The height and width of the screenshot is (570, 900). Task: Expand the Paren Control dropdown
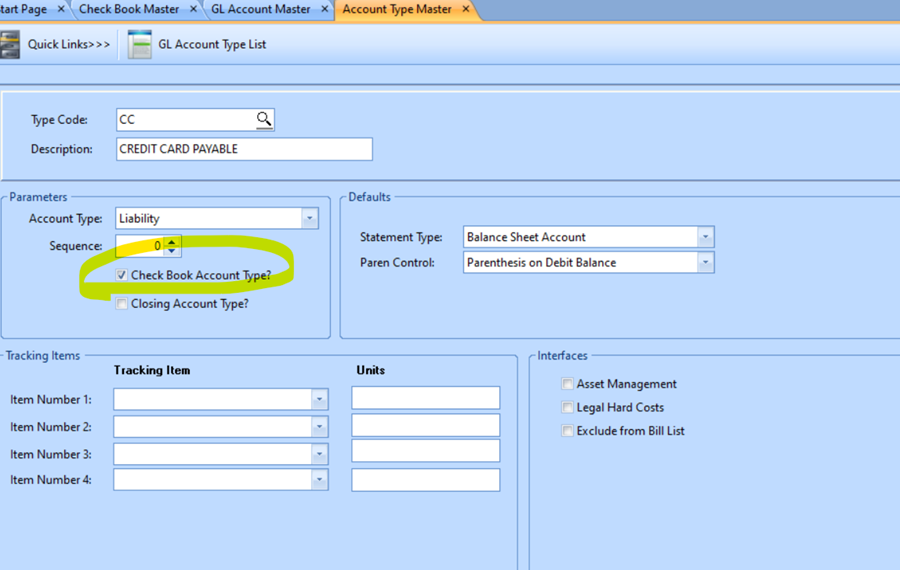click(x=705, y=263)
